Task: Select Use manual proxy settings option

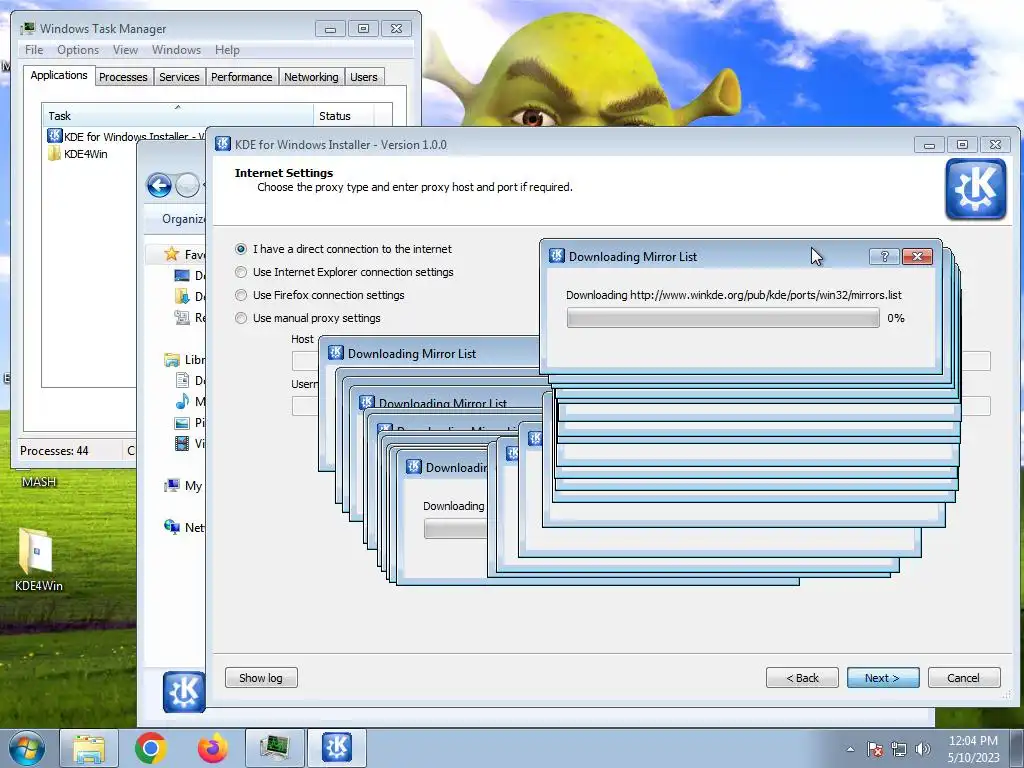Action: coord(308,318)
